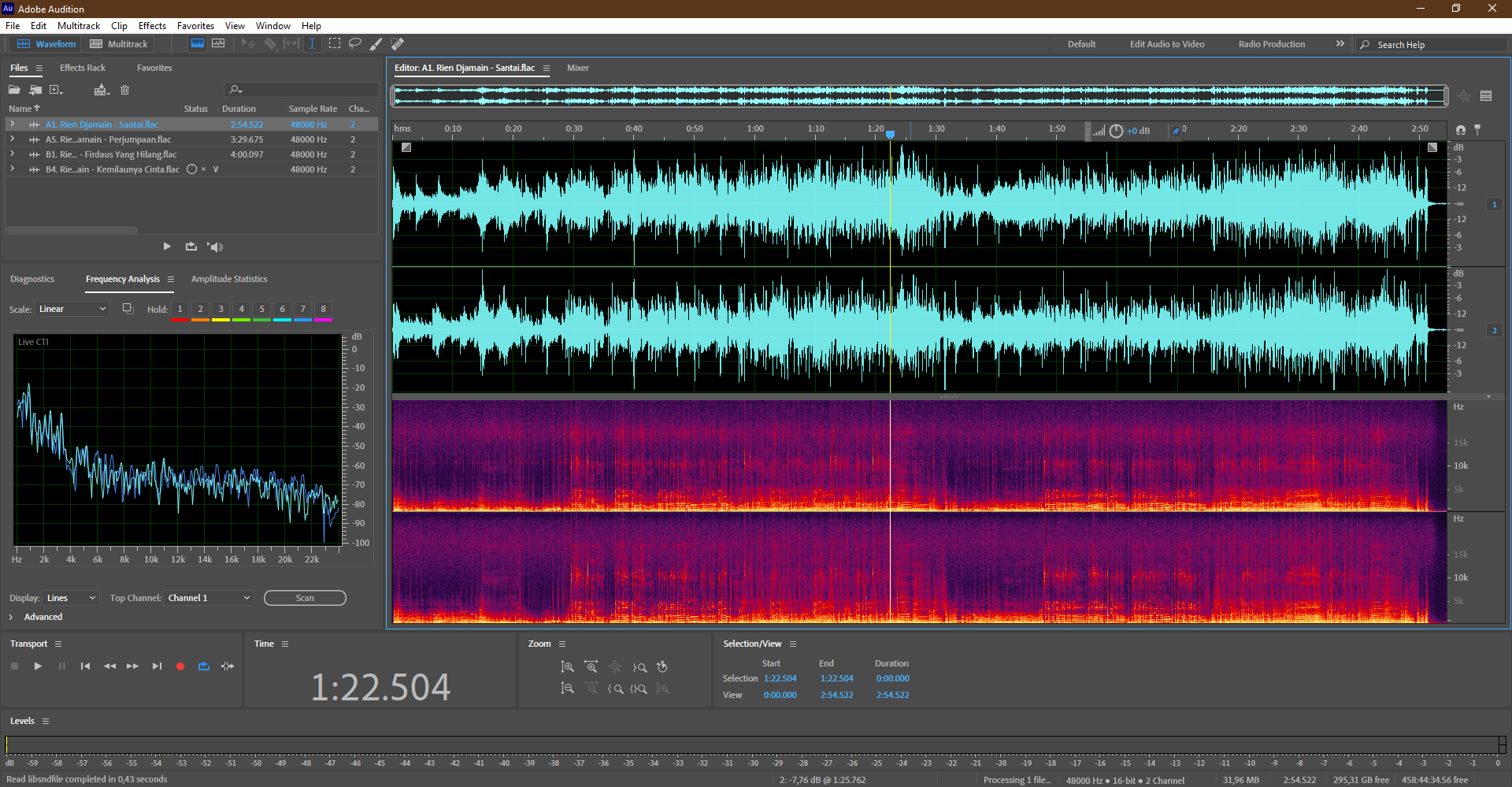Move playhead to previous marker
This screenshot has height=787, width=1512.
coord(85,666)
